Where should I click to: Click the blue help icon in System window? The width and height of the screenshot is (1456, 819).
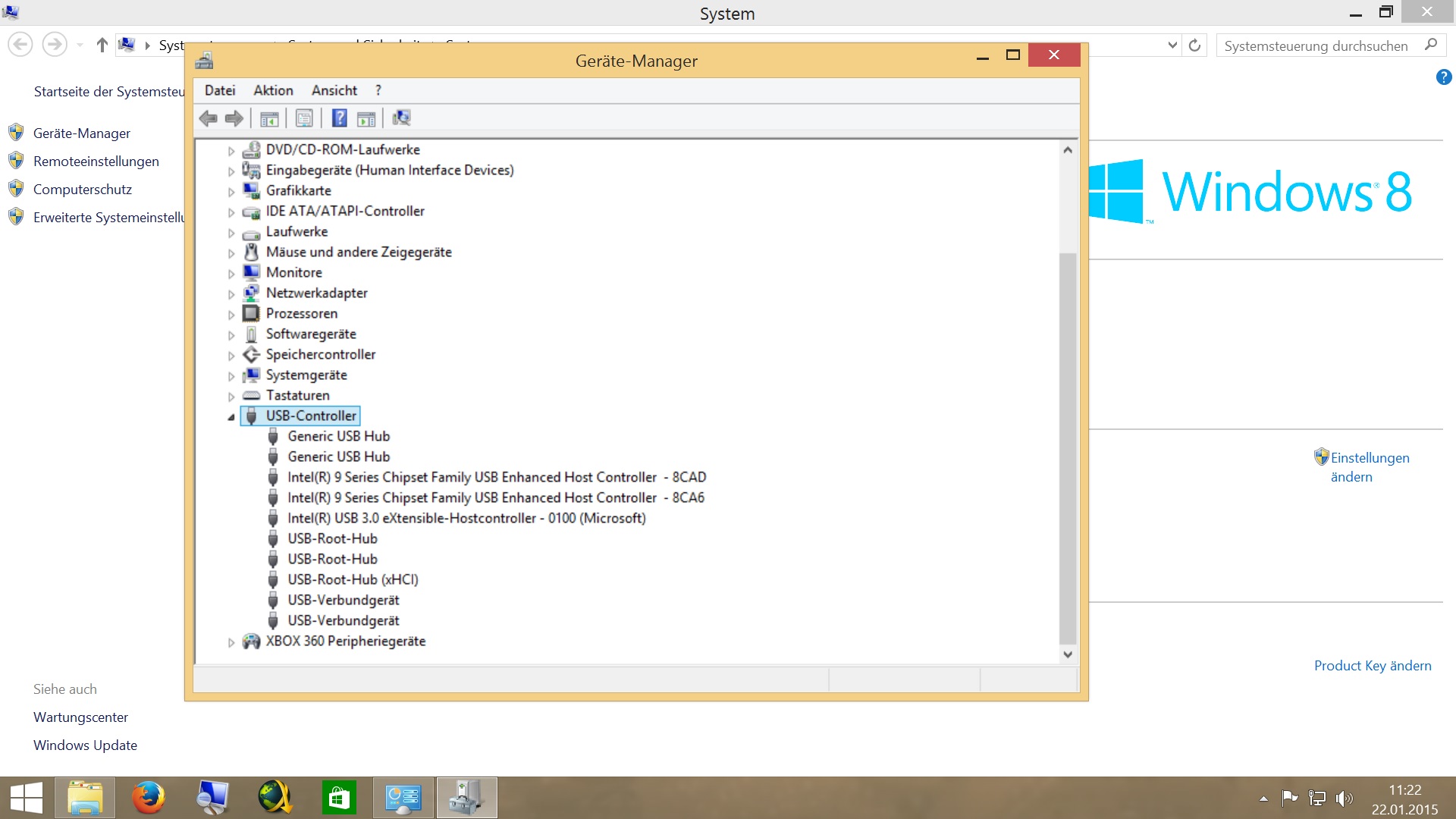pyautogui.click(x=1444, y=77)
